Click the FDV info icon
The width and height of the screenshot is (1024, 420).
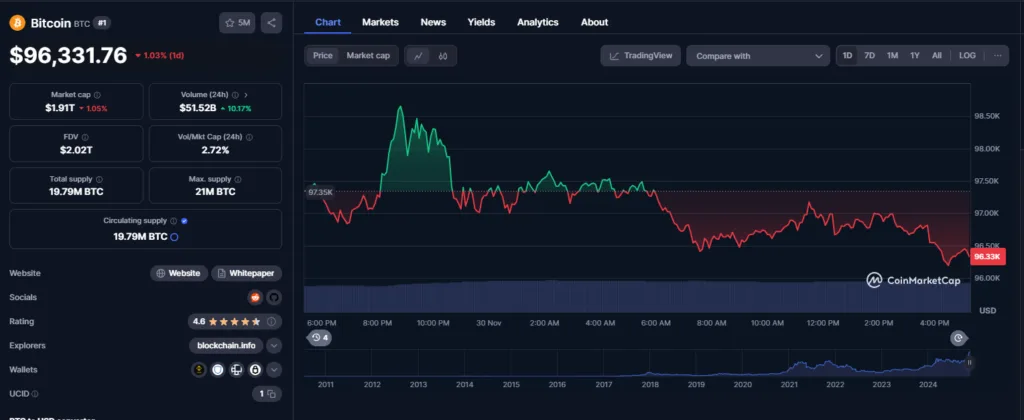(x=85, y=137)
